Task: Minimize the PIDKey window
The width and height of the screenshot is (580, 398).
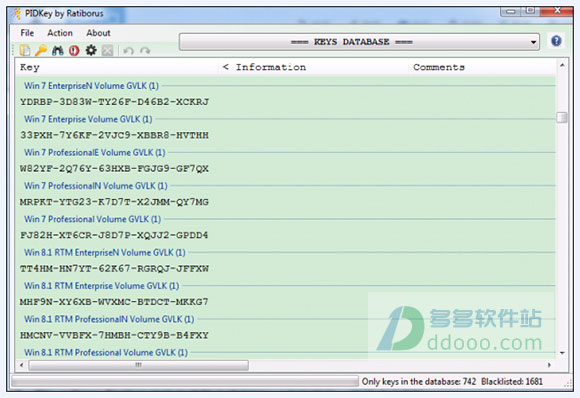Action: [x=511, y=11]
